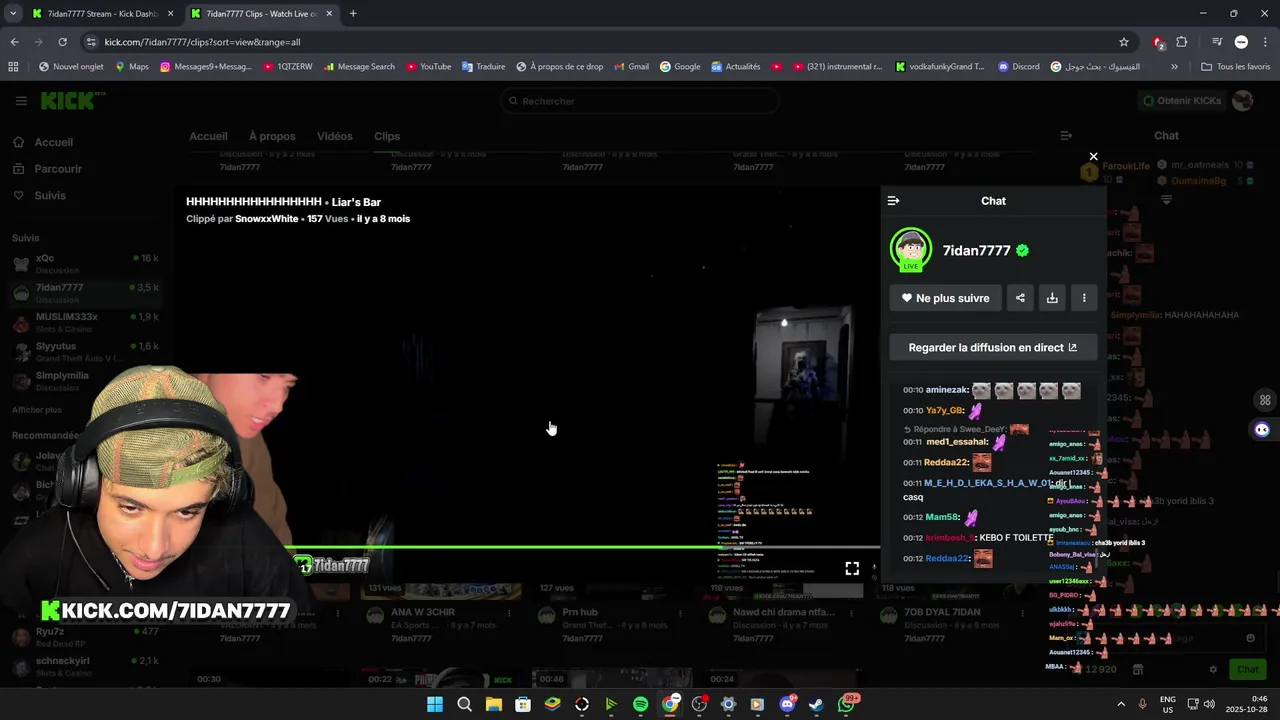Open the Discord side icon on the right edge
The image size is (1280, 720).
point(1262,430)
